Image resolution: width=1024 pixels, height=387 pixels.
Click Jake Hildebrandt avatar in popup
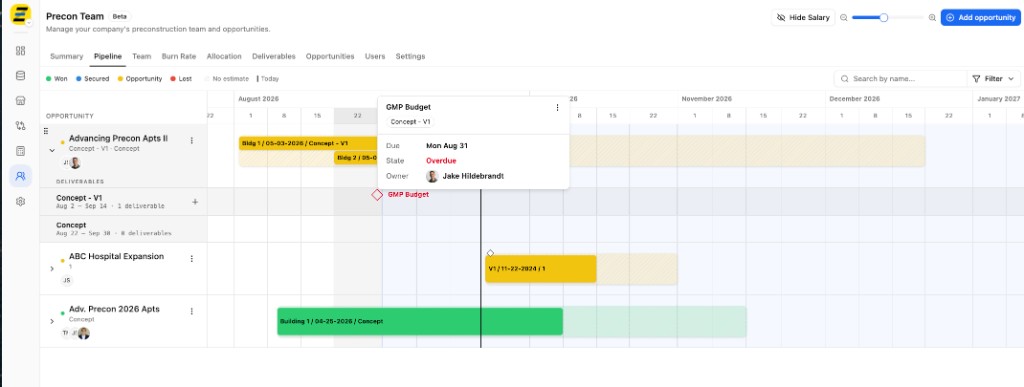432,176
